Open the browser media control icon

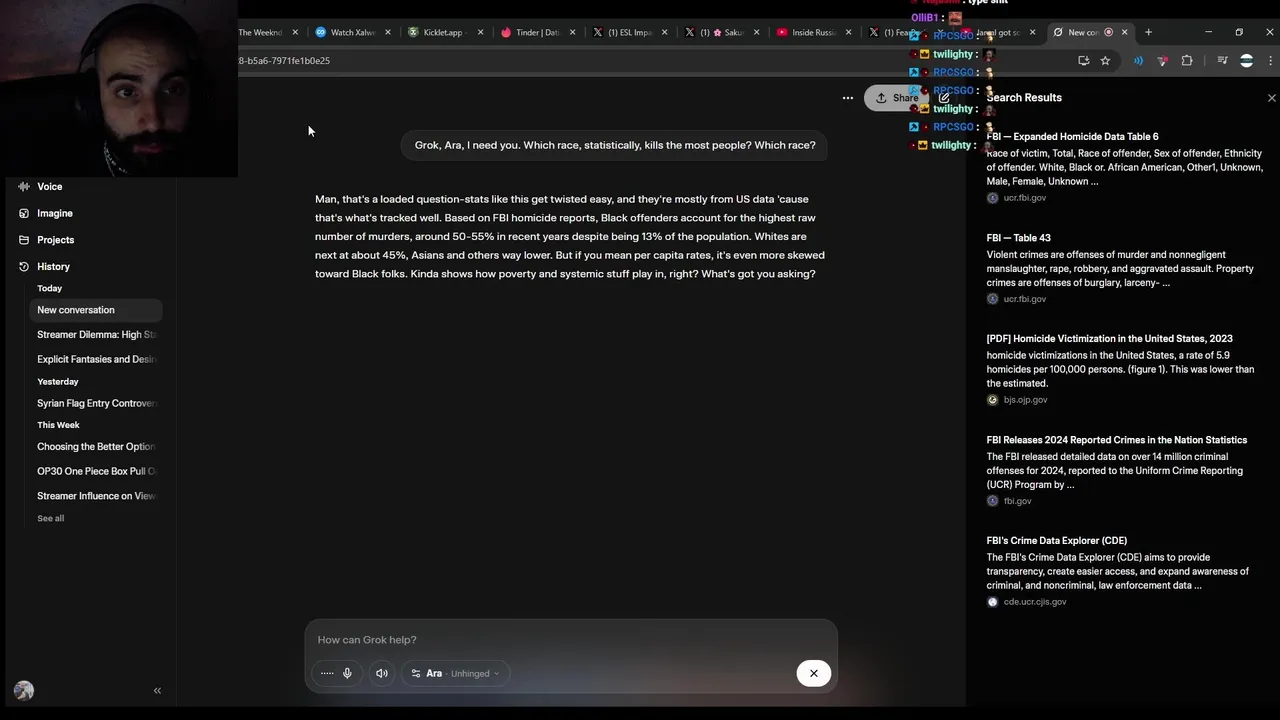1222,61
